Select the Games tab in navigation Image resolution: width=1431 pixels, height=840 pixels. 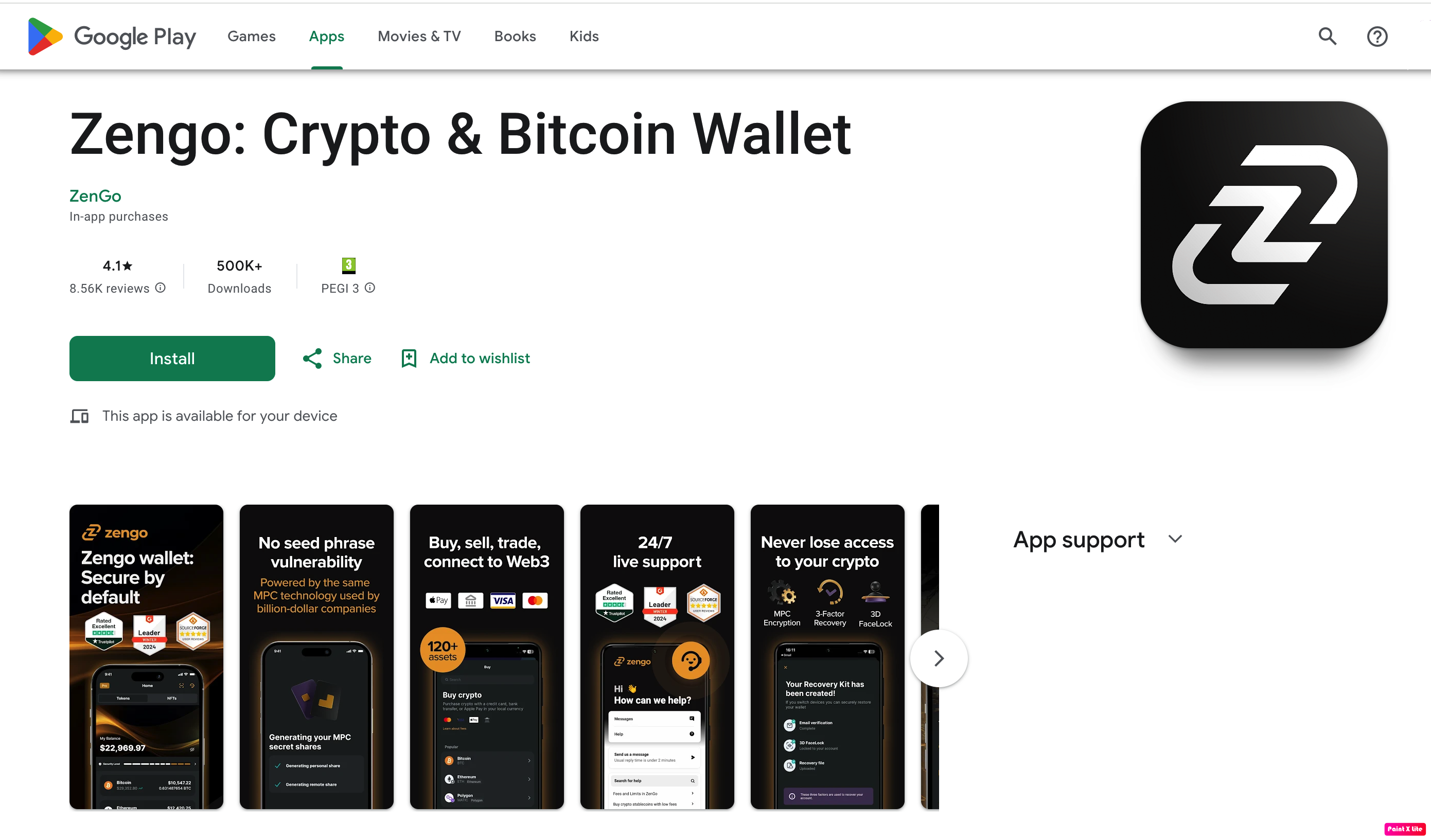pyautogui.click(x=250, y=36)
